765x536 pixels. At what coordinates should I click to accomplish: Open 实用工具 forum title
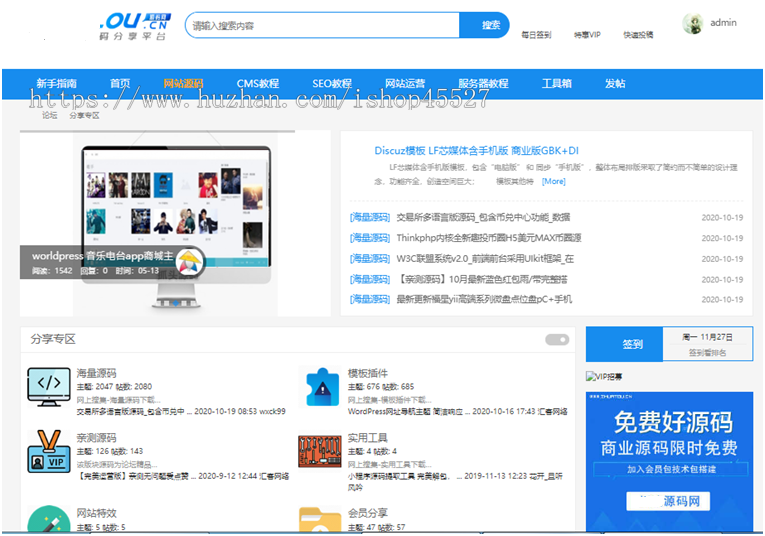pos(368,438)
